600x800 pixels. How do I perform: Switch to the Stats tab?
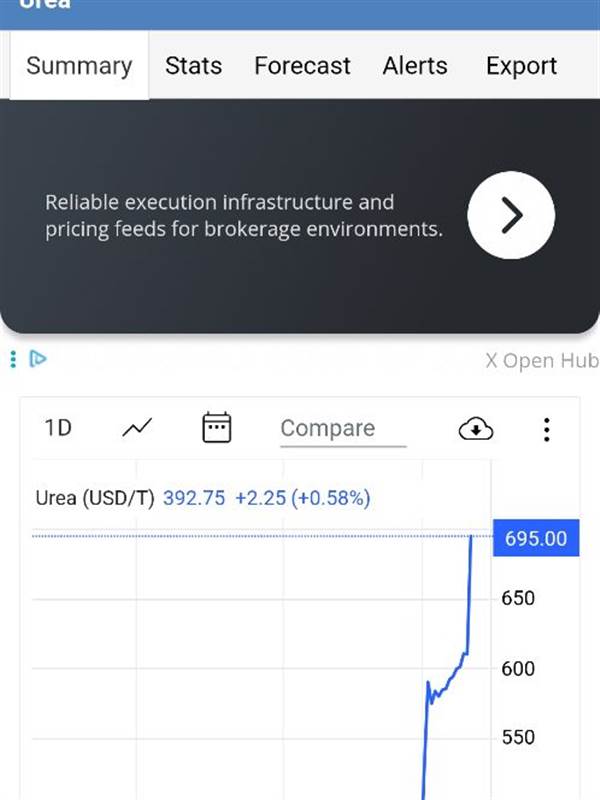point(193,66)
